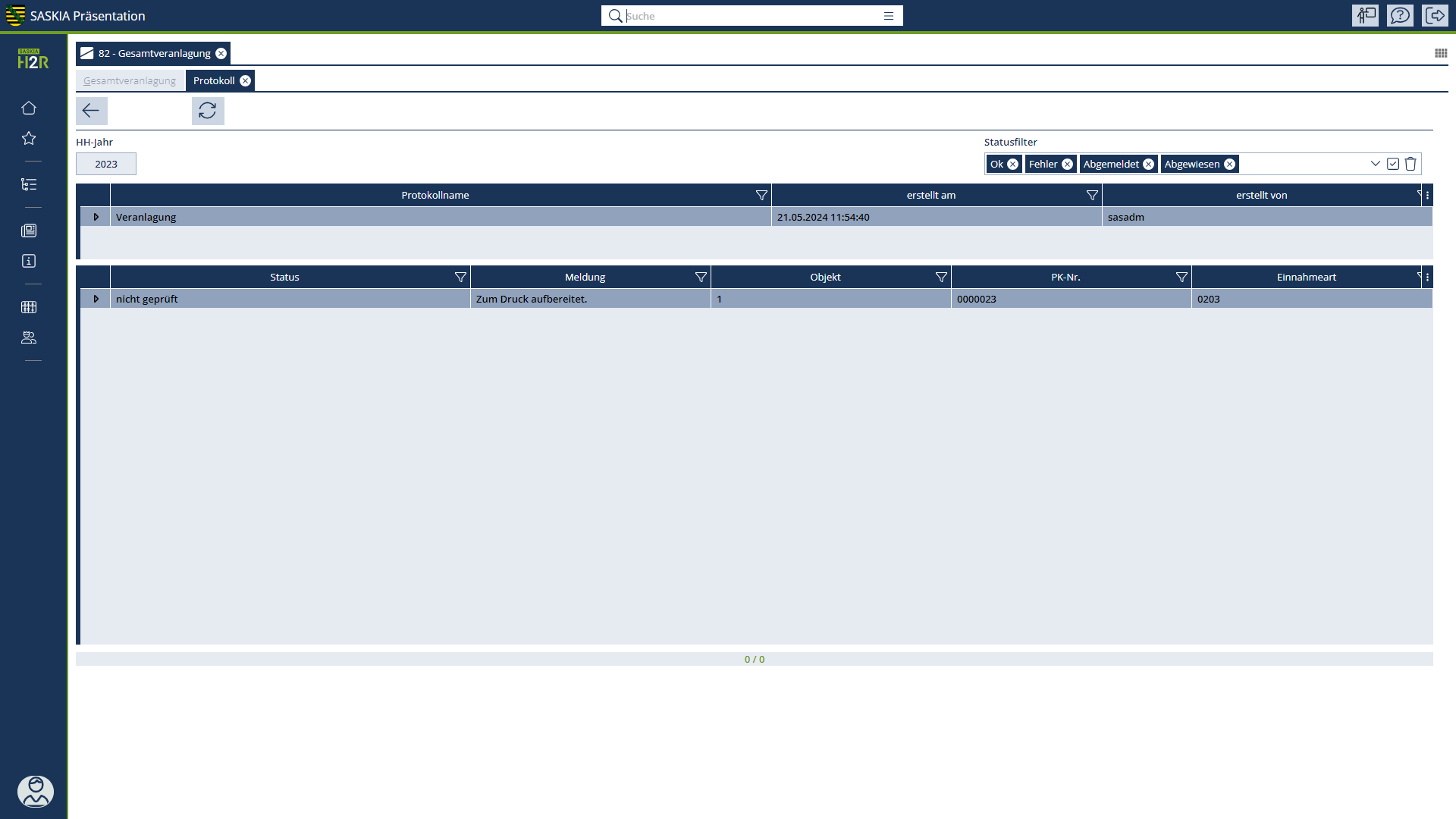
Task: Filter the Protokollname column
Action: 761,196
